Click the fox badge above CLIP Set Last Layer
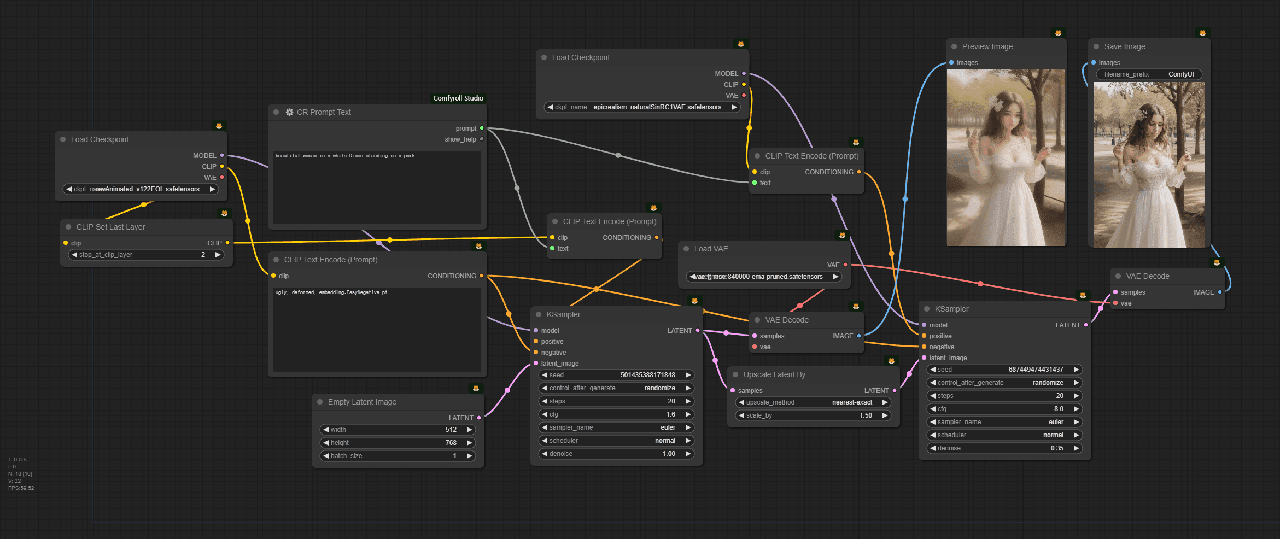Viewport: 1280px width, 539px height. 225,212
